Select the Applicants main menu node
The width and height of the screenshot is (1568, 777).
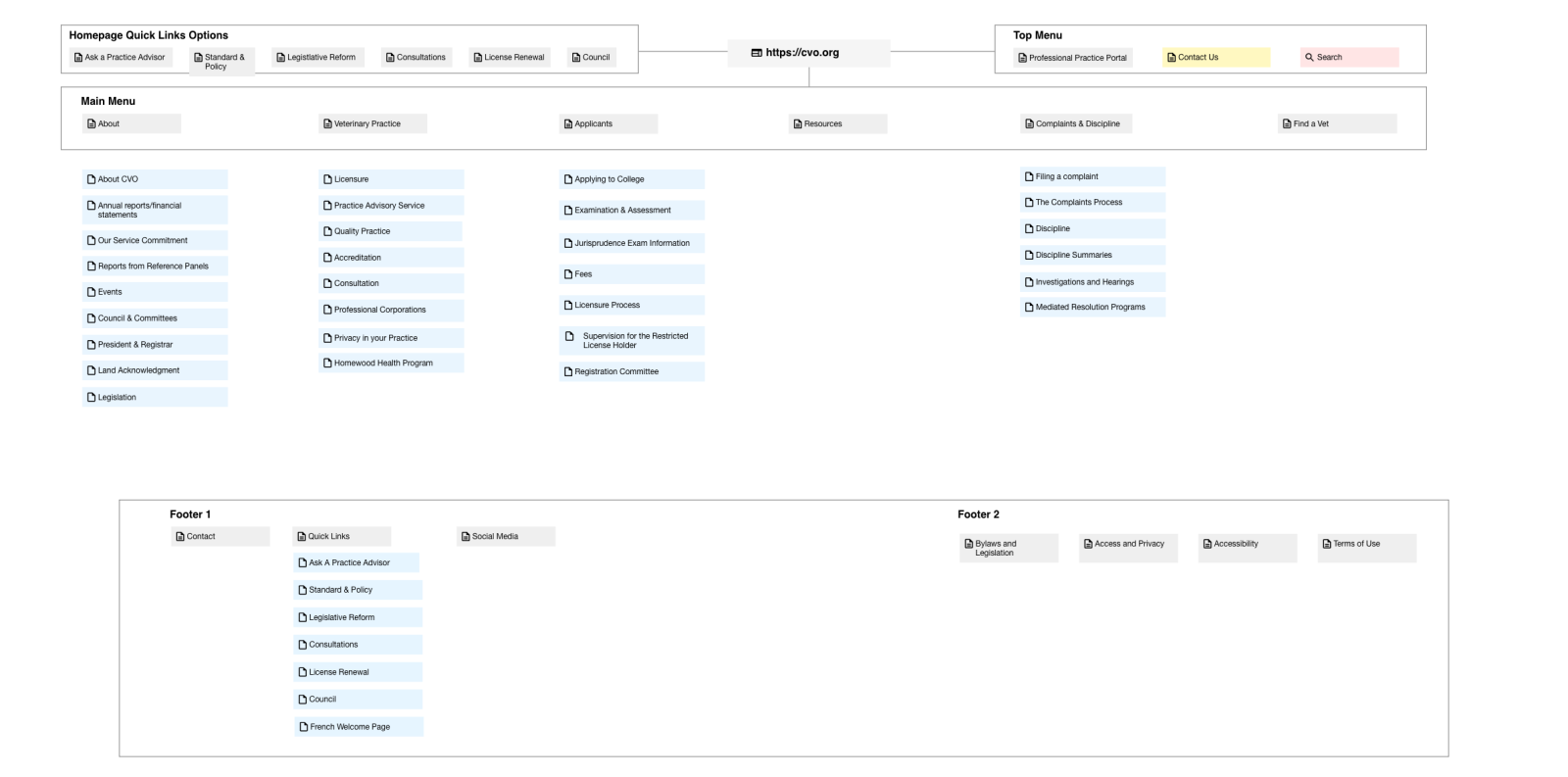(x=608, y=124)
